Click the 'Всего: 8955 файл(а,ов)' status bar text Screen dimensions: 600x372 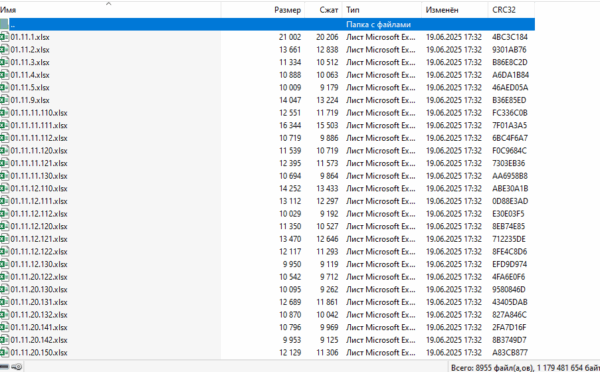tap(492, 368)
